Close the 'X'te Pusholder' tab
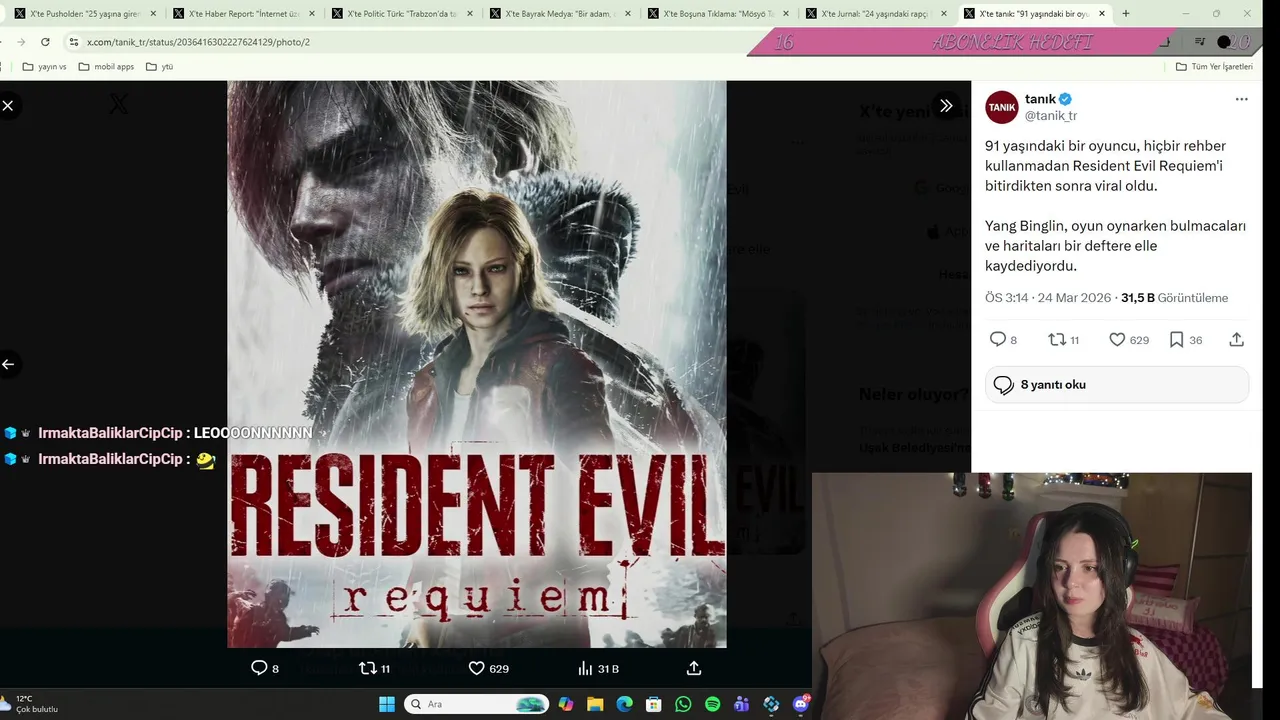 click(x=153, y=14)
